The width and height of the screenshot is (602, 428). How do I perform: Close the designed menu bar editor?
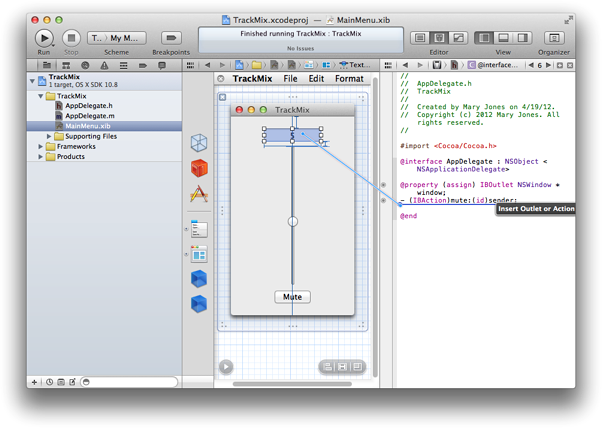click(x=221, y=79)
